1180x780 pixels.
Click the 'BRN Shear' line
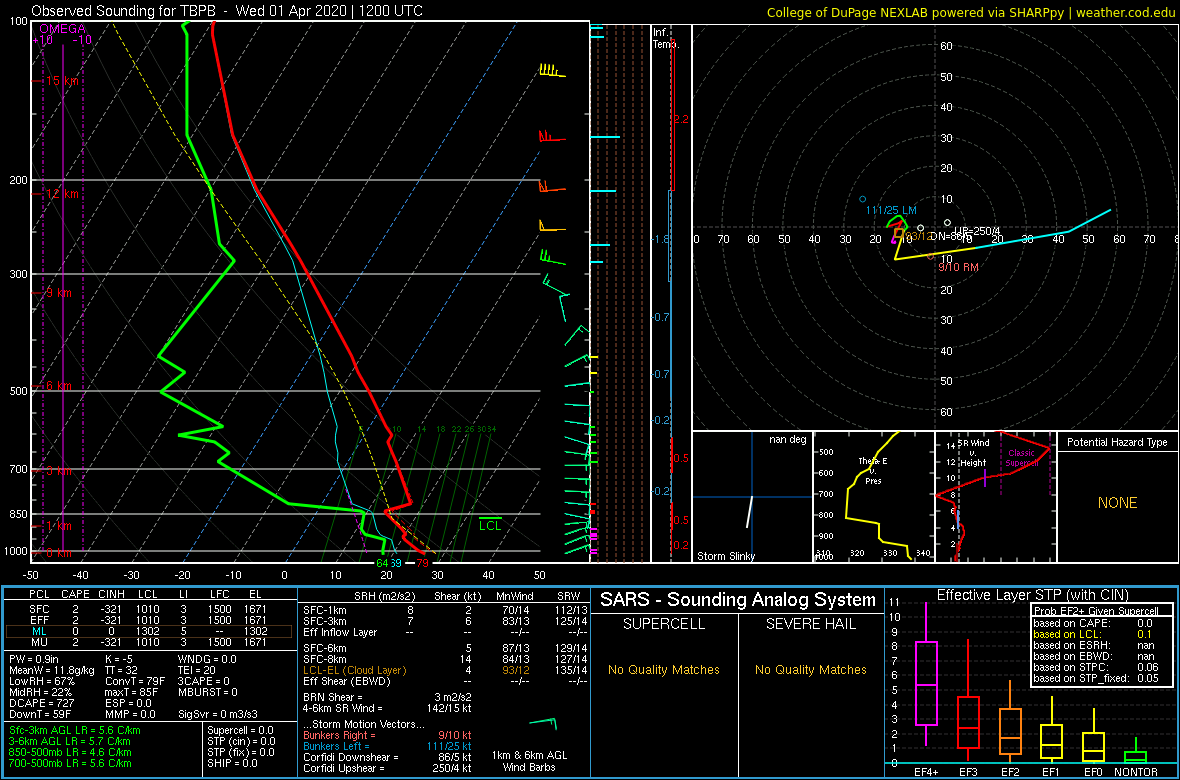pyautogui.click(x=389, y=697)
